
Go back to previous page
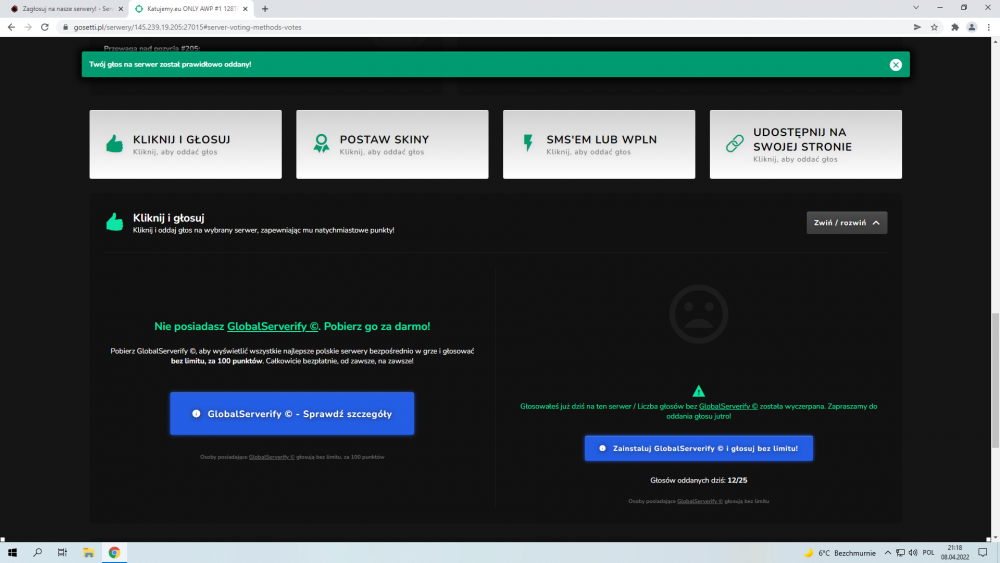click(11, 27)
